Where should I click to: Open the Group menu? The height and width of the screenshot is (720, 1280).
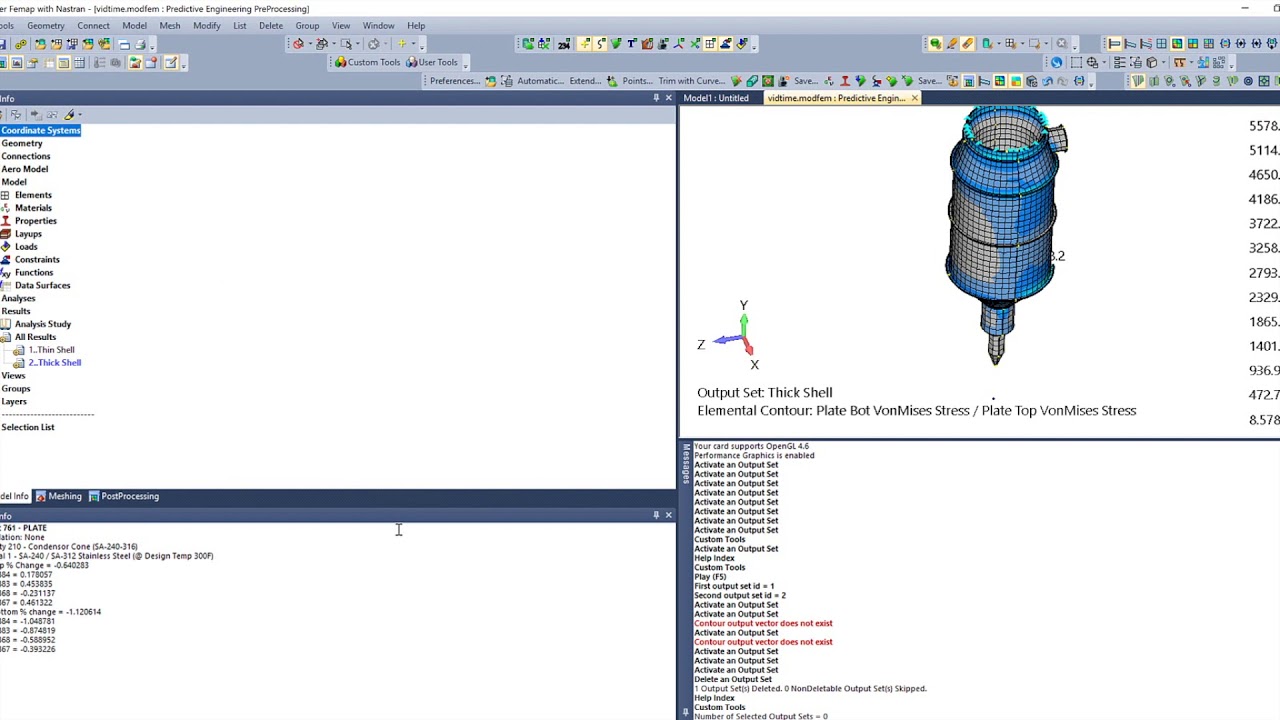[307, 25]
